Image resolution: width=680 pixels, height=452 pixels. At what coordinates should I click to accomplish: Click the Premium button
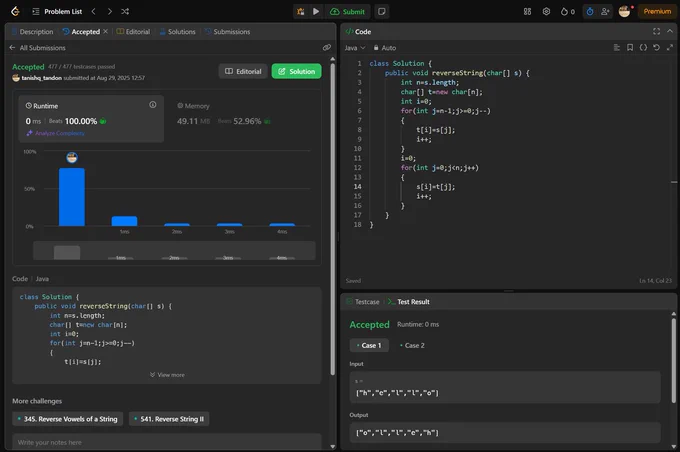657,12
